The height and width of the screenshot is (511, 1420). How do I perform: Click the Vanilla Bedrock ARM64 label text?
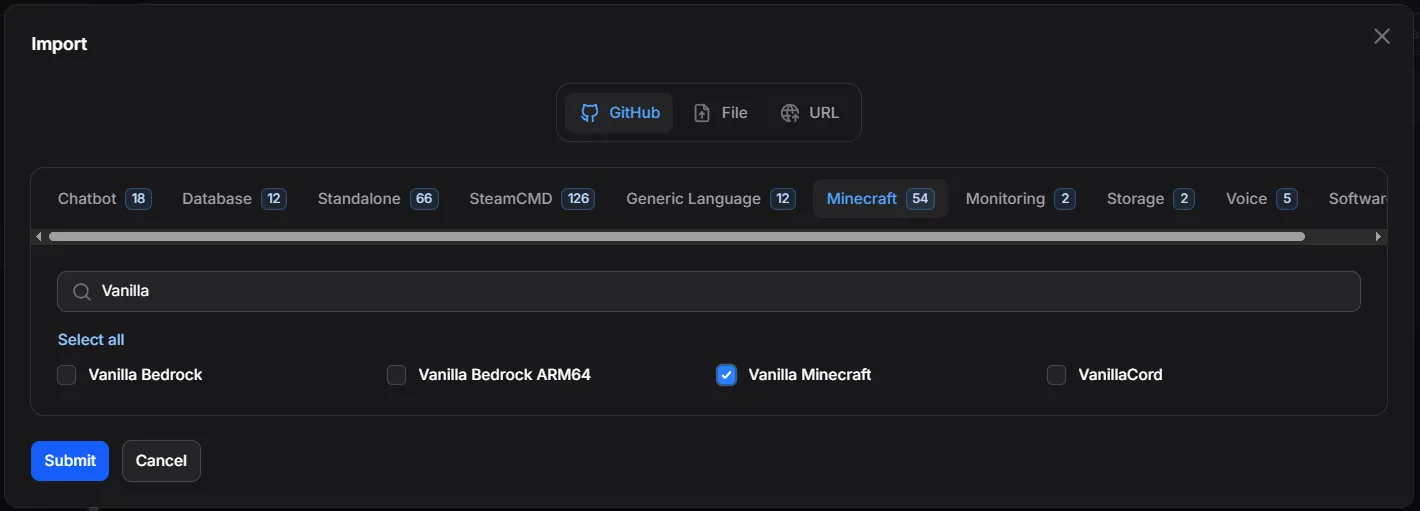505,375
